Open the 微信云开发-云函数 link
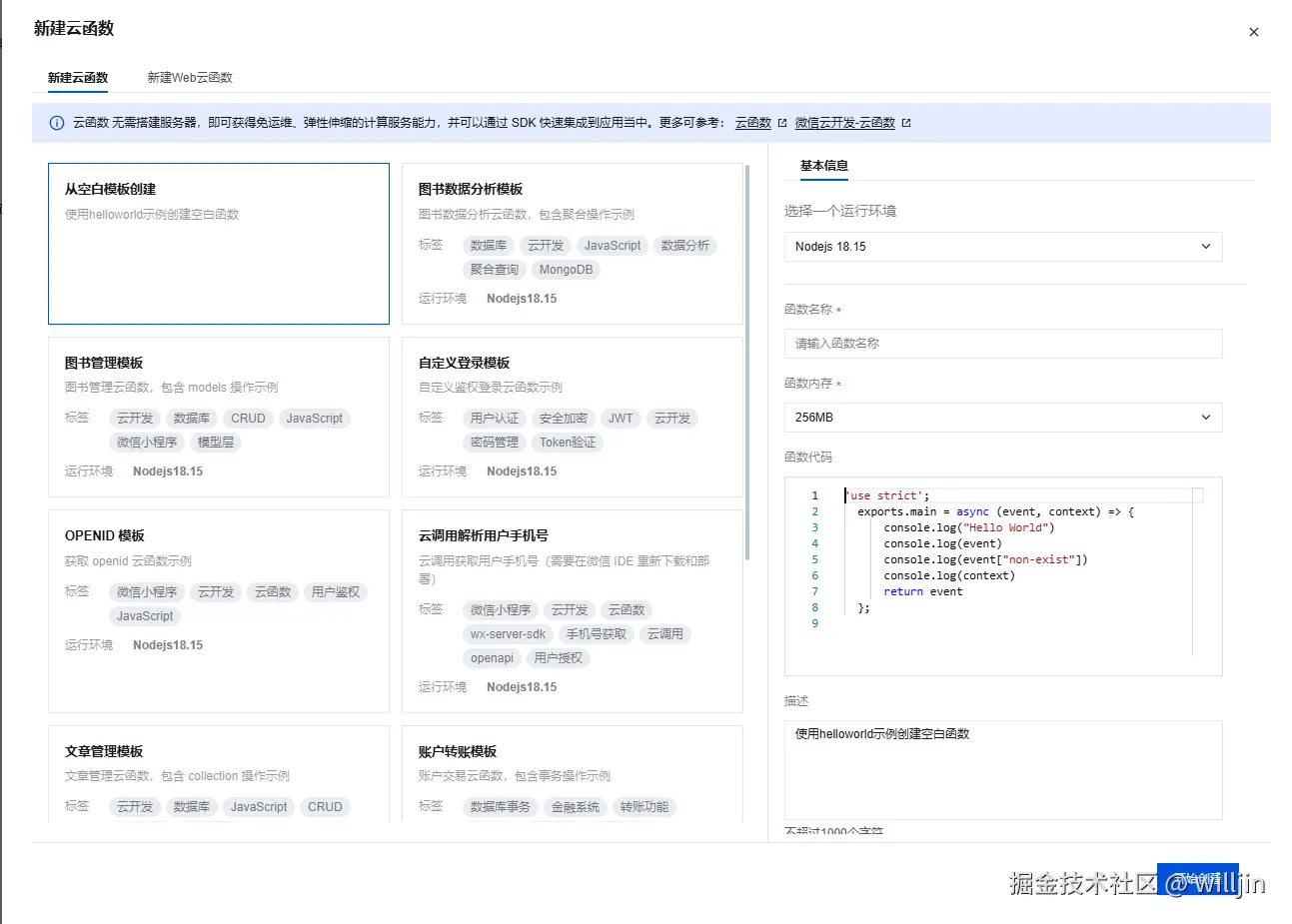The height and width of the screenshot is (924, 1292). (845, 123)
